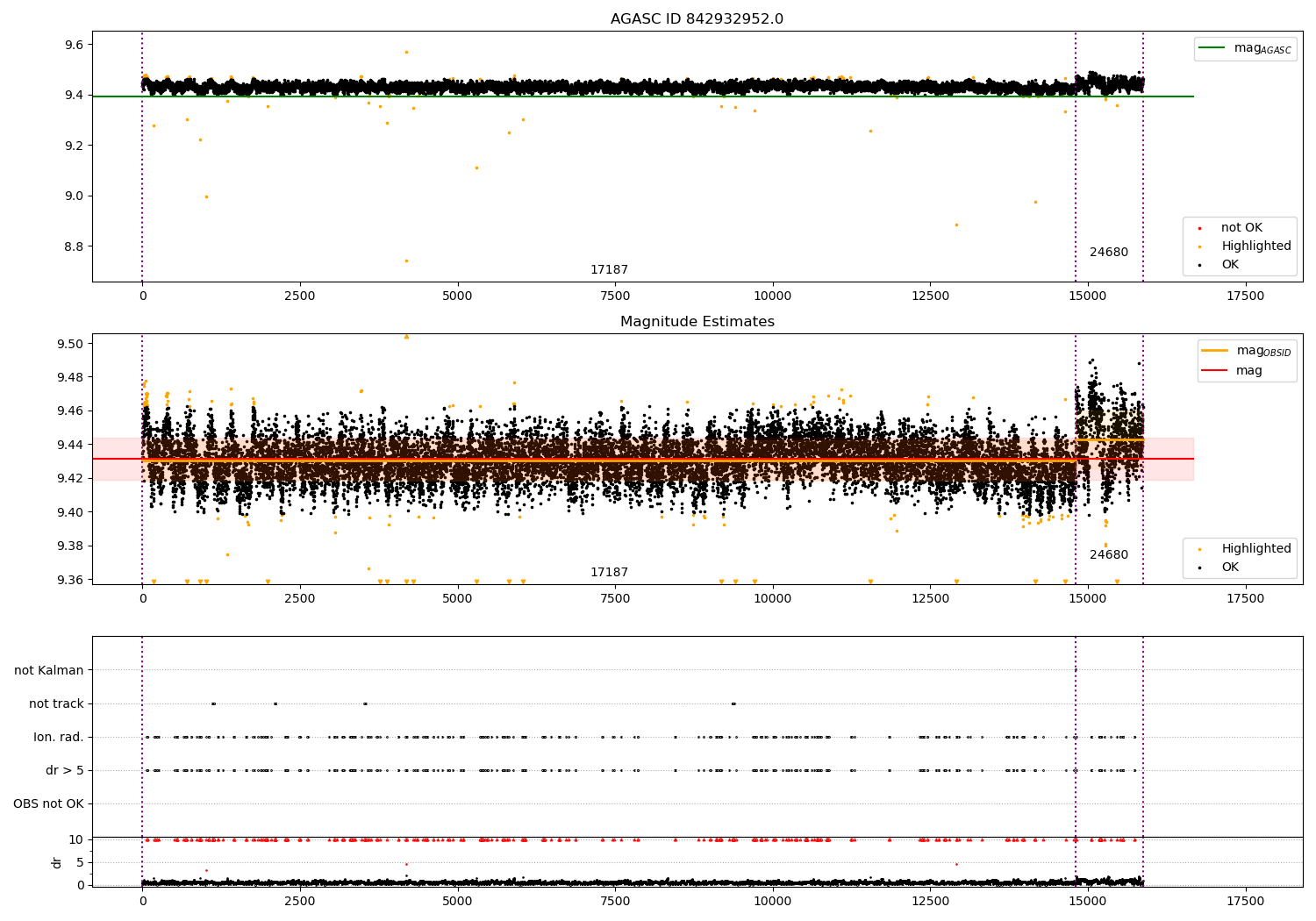
Task: Click the 'not Kalman' row label
Action: 49,671
